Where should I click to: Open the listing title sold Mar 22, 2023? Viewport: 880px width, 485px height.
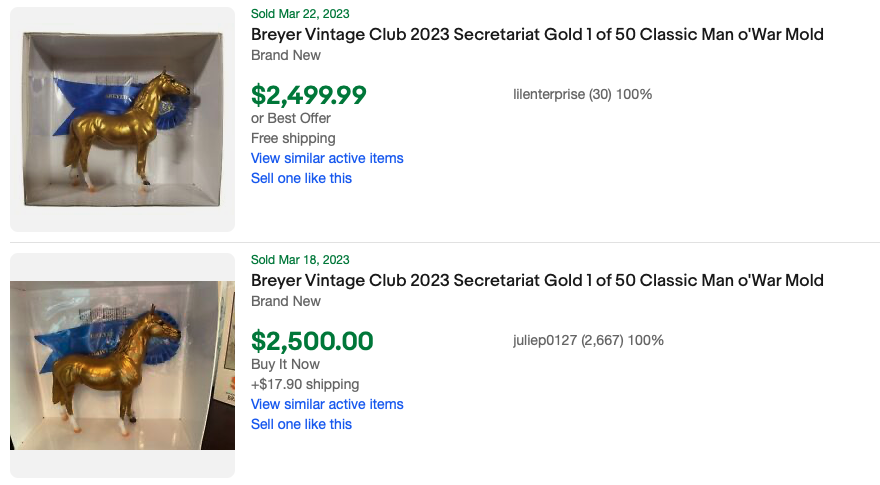[x=537, y=35]
